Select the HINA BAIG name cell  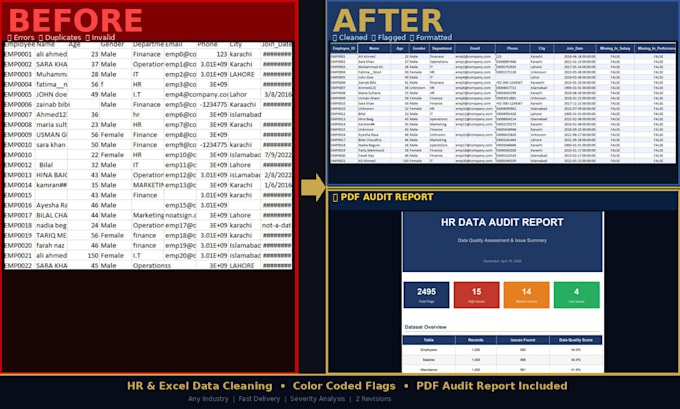pos(52,175)
